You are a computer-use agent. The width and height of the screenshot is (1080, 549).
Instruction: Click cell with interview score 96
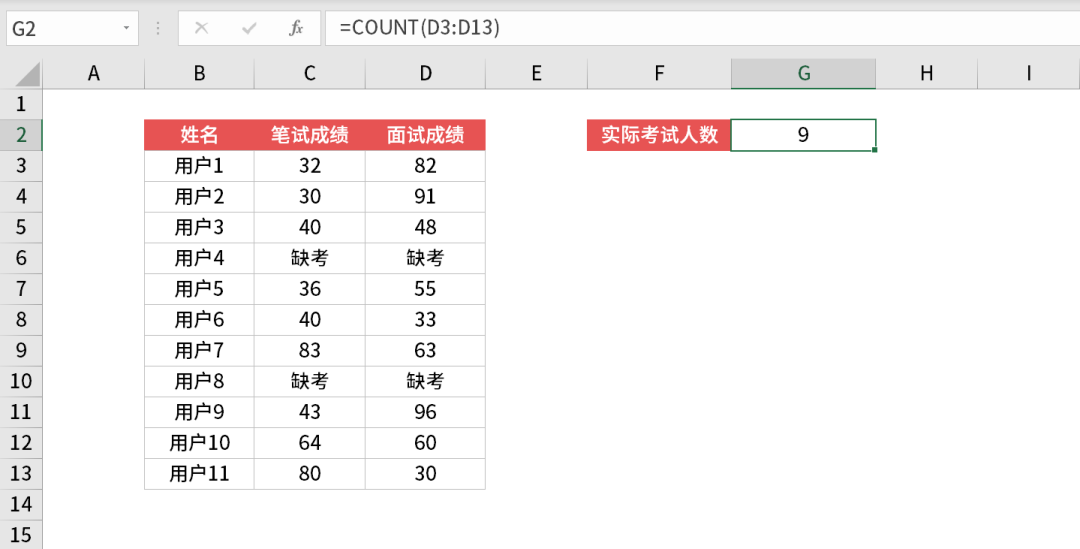425,411
